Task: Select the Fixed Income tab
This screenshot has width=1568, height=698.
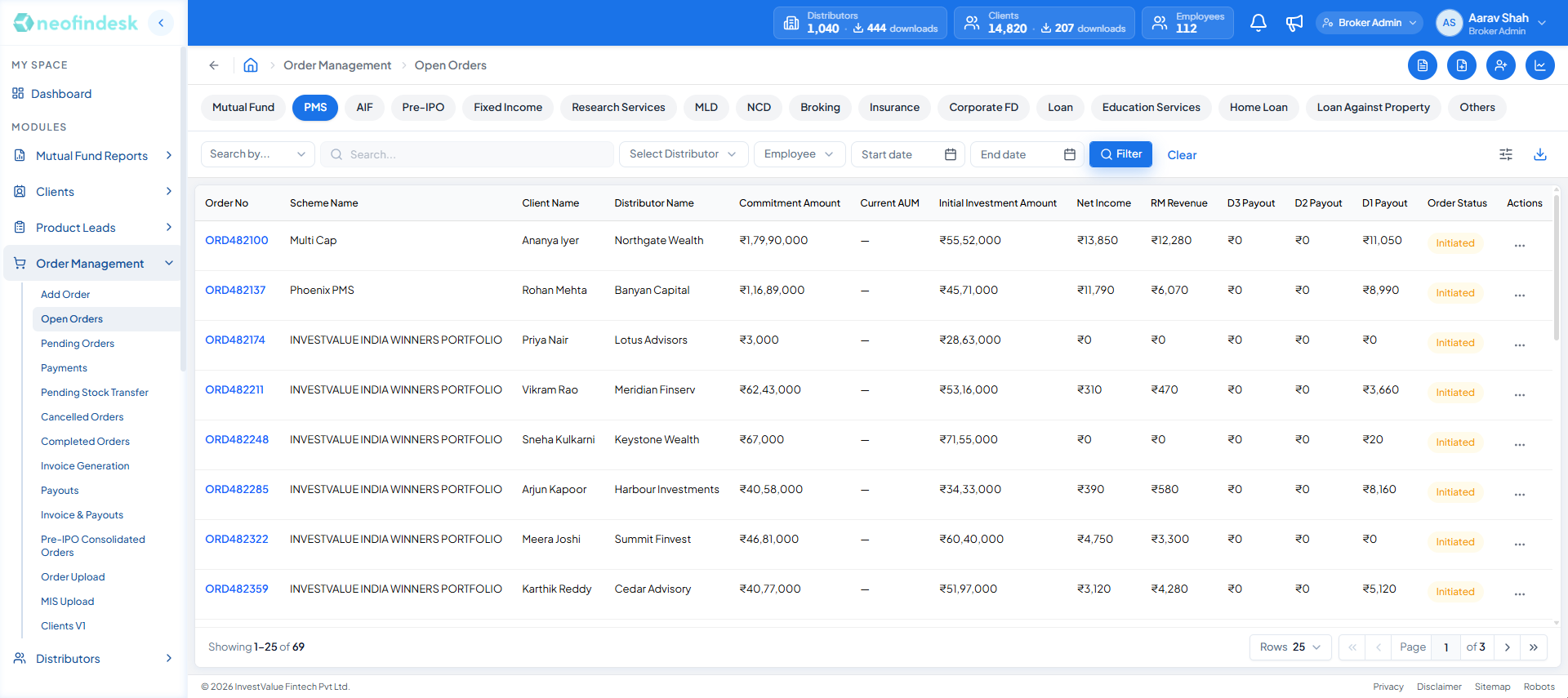Action: click(x=508, y=108)
